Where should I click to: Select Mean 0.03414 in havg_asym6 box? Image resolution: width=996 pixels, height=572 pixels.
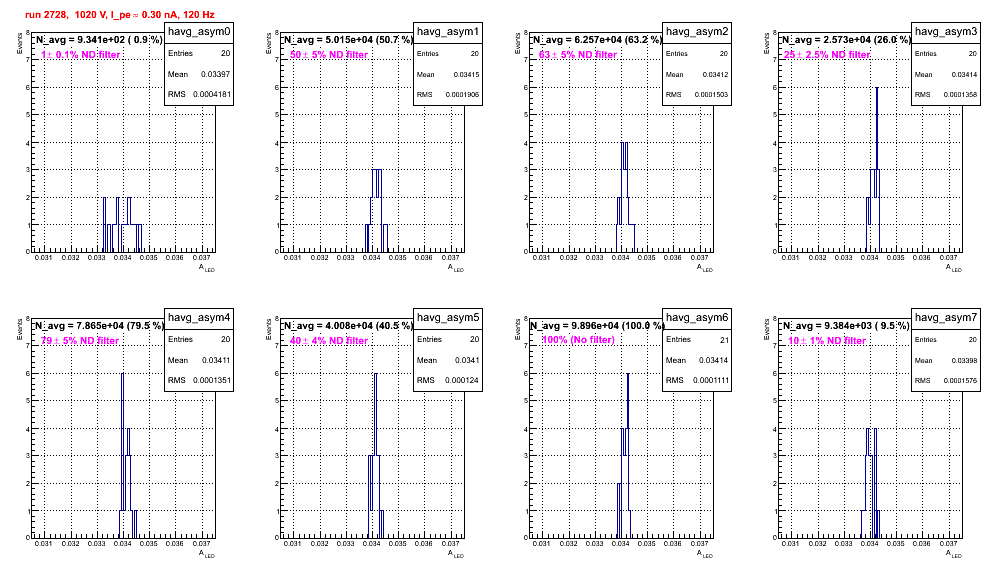coord(713,360)
